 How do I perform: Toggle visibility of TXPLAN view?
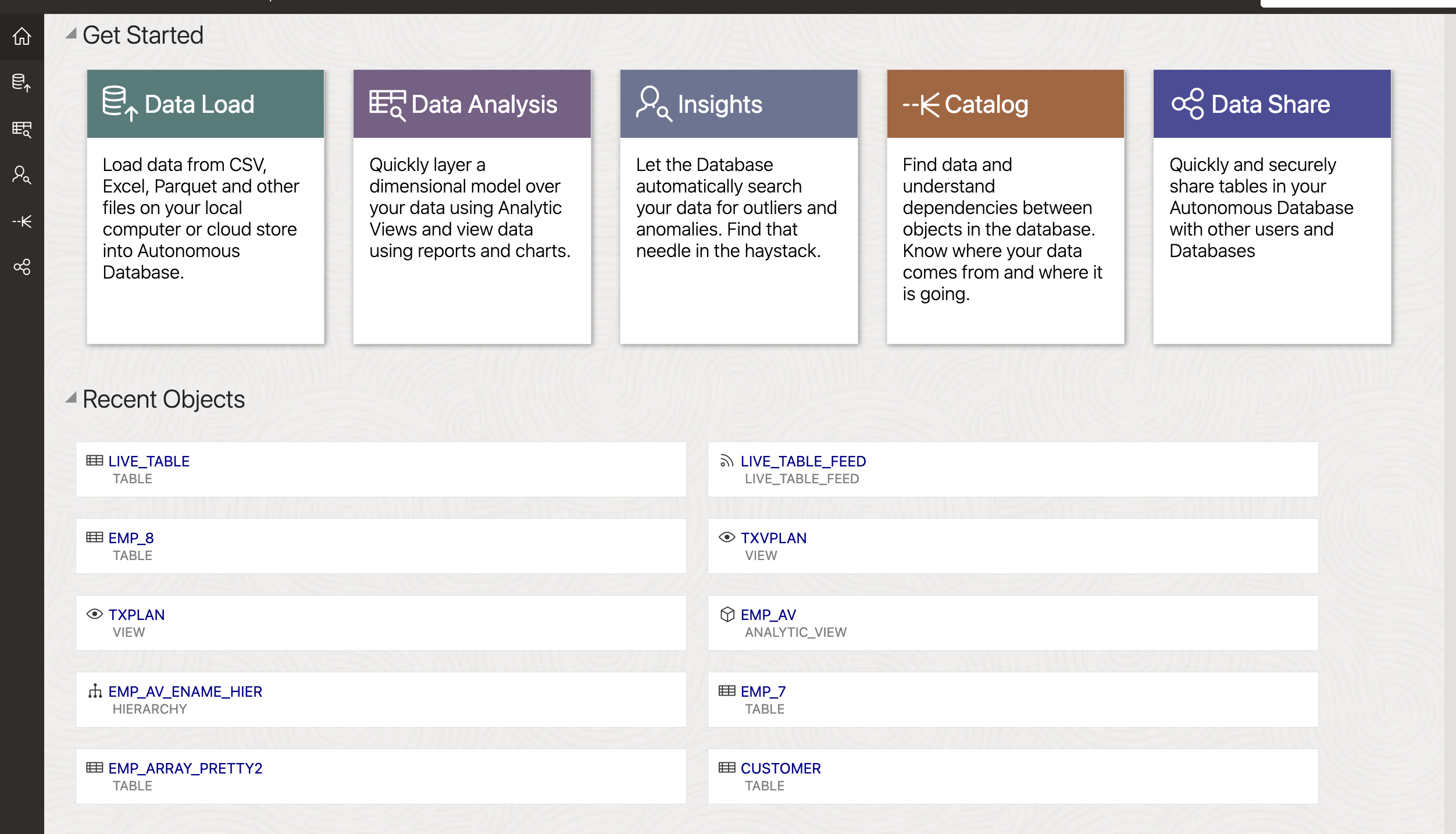[x=95, y=614]
